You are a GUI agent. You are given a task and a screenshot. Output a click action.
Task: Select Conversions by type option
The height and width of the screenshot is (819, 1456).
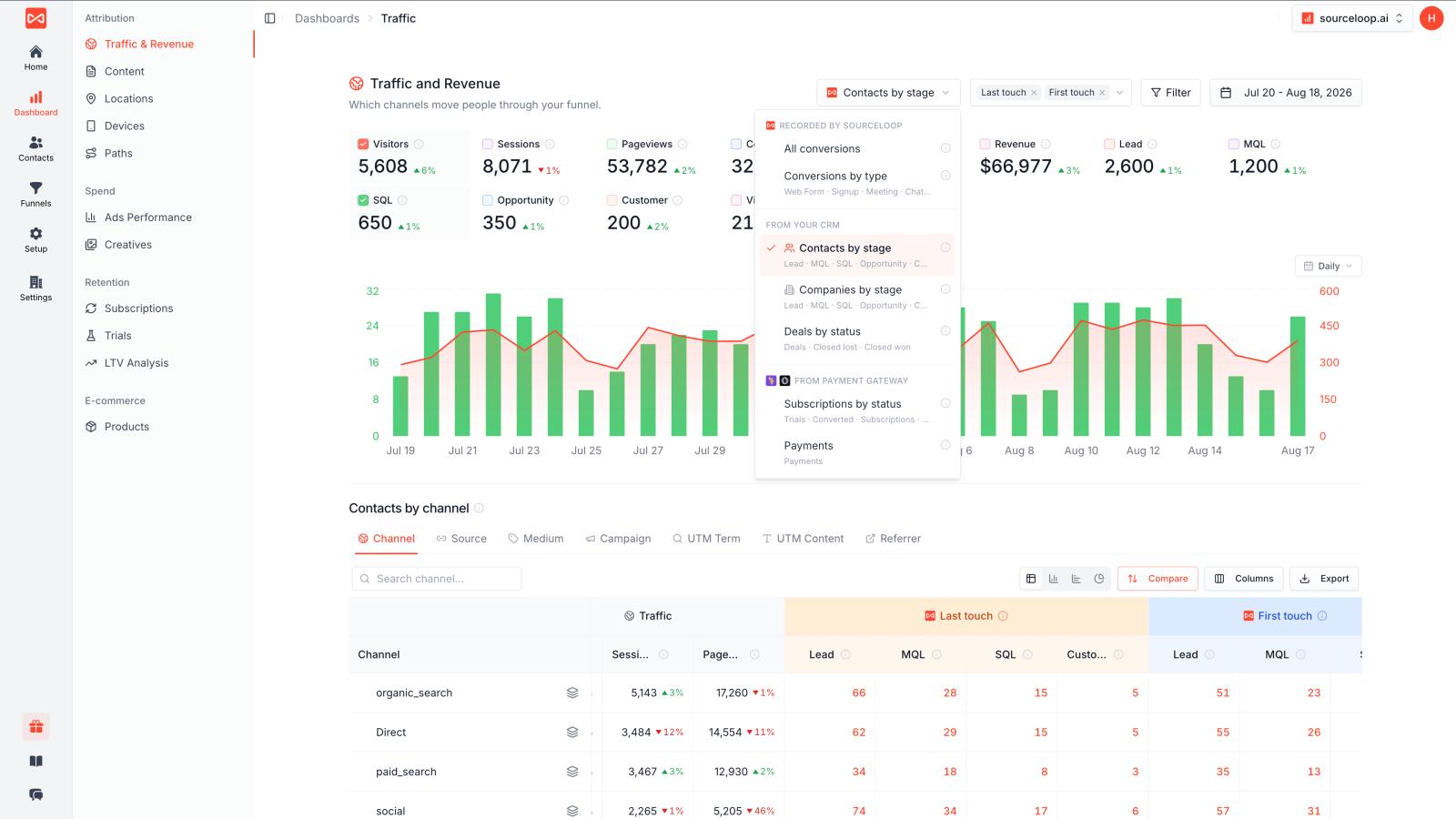tap(857, 183)
